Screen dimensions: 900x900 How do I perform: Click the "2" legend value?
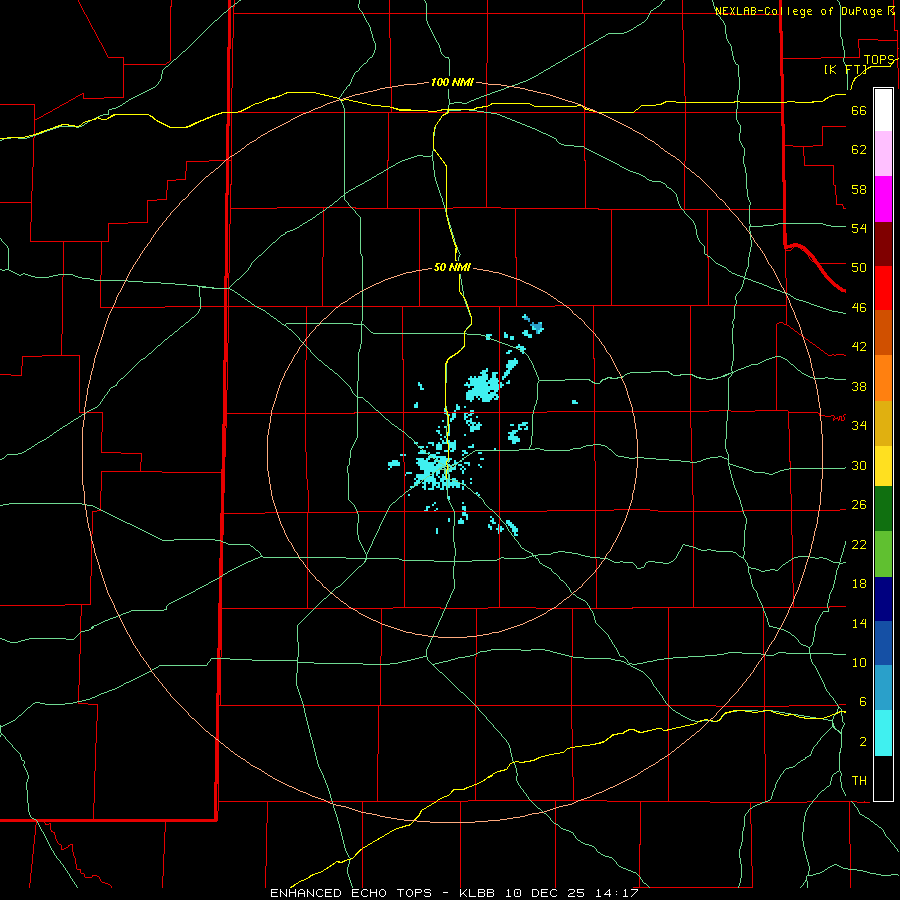tap(863, 742)
